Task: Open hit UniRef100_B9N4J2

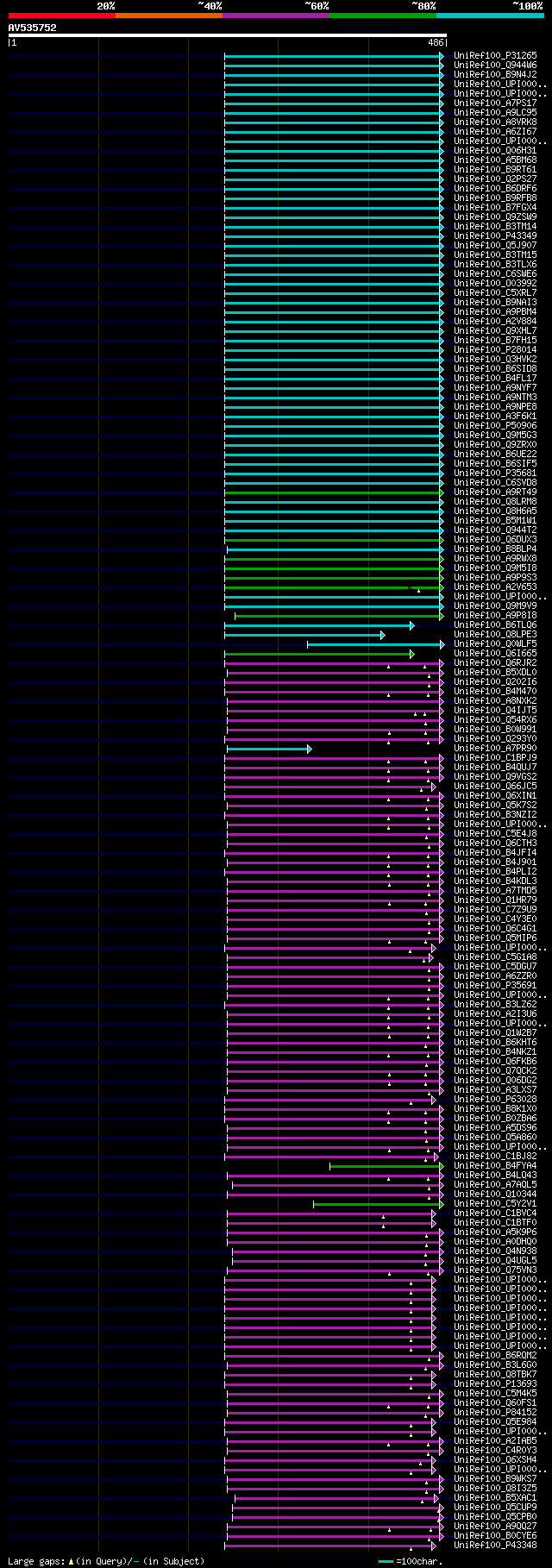Action: (x=495, y=75)
